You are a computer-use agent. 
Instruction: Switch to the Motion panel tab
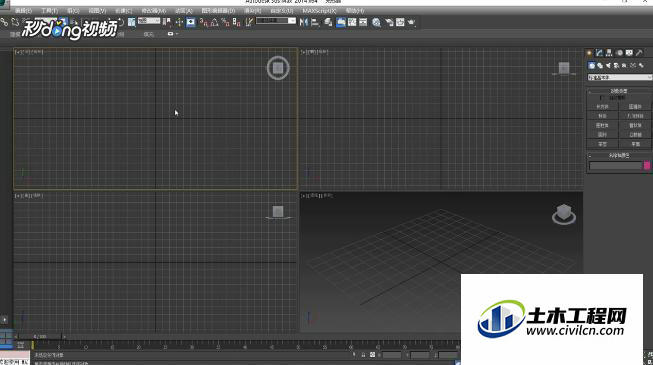pyautogui.click(x=619, y=52)
